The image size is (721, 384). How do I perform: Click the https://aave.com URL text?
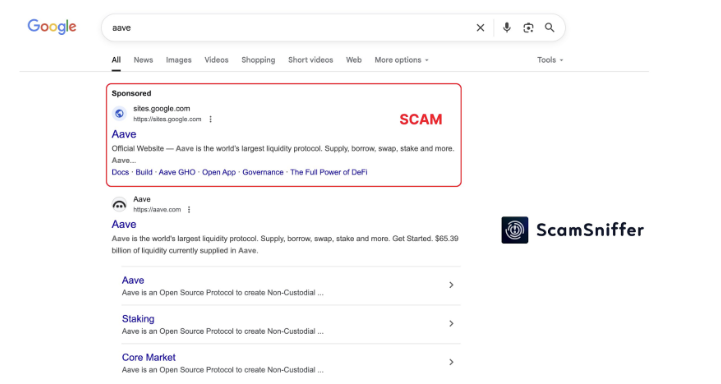(157, 210)
